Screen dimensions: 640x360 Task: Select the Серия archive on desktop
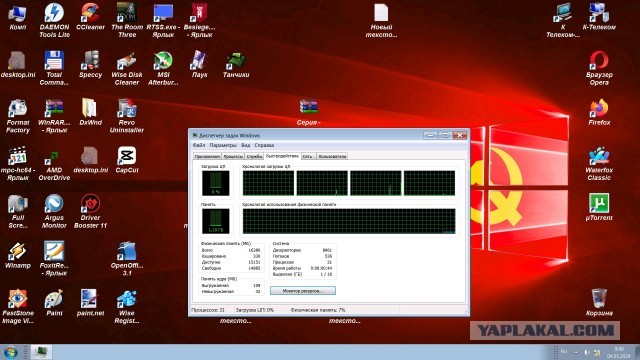pyautogui.click(x=308, y=112)
